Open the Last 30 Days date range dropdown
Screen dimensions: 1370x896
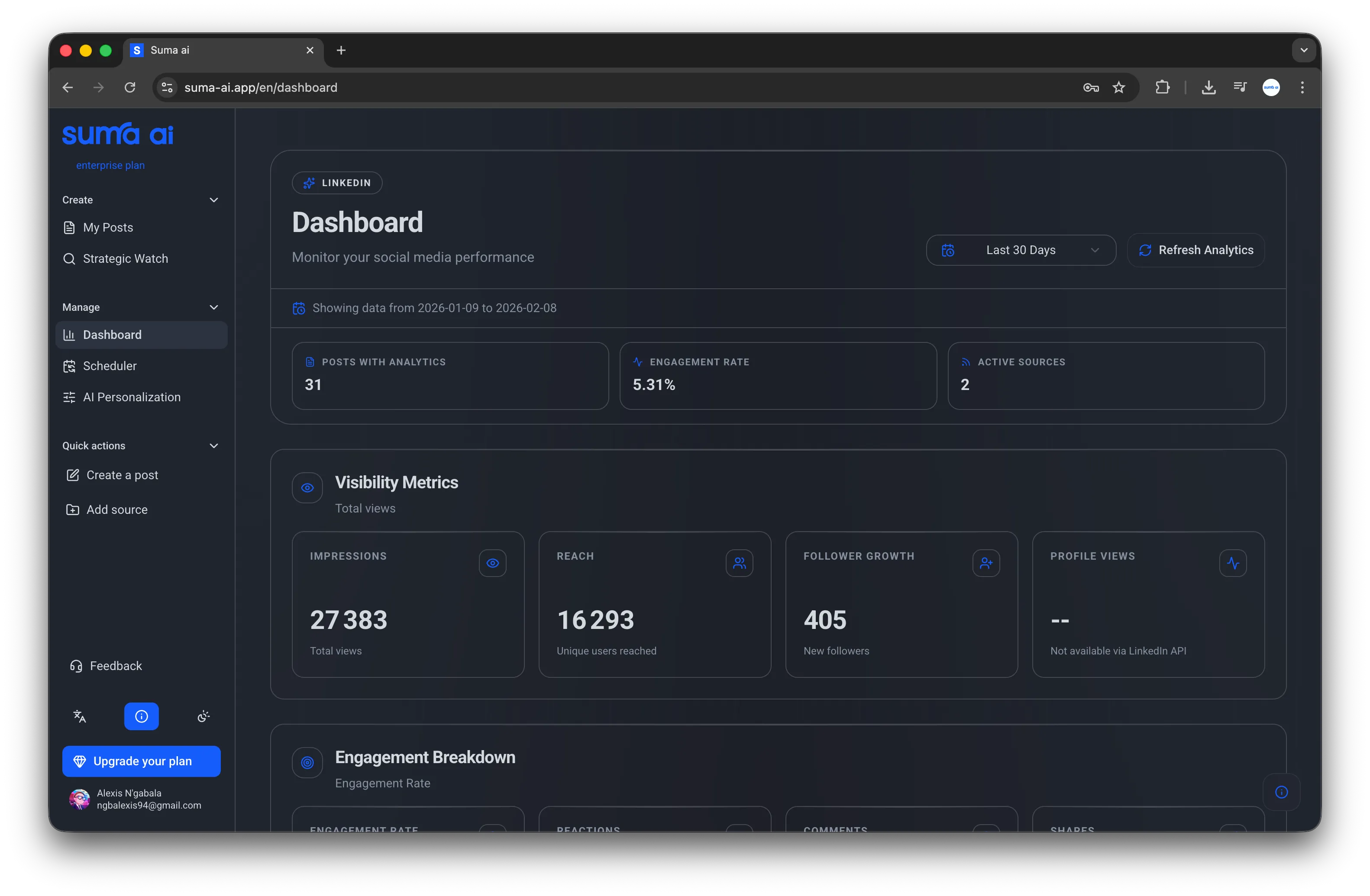[x=1021, y=250]
